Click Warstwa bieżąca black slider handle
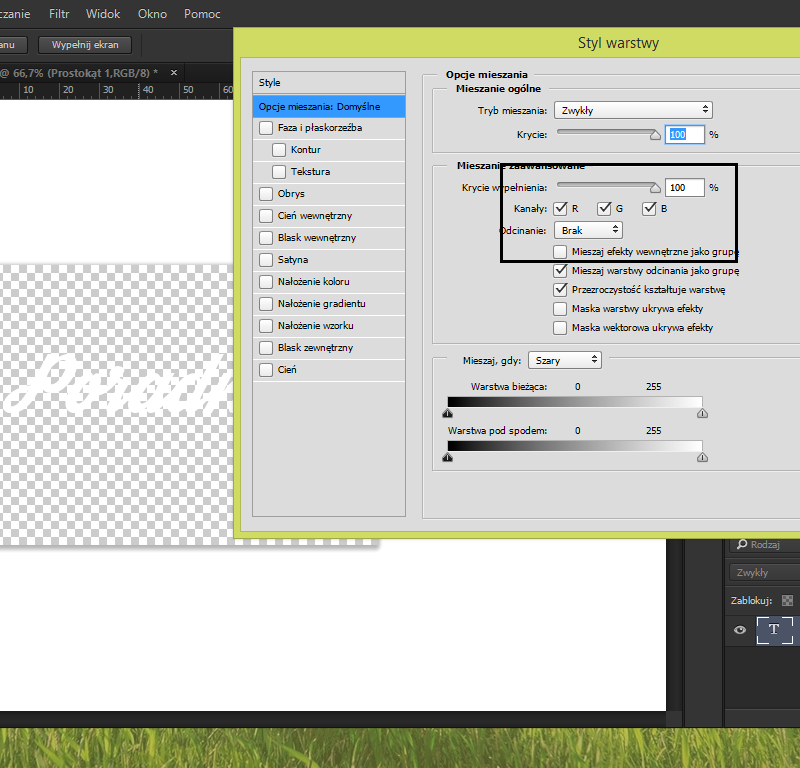800x768 pixels. [x=447, y=413]
